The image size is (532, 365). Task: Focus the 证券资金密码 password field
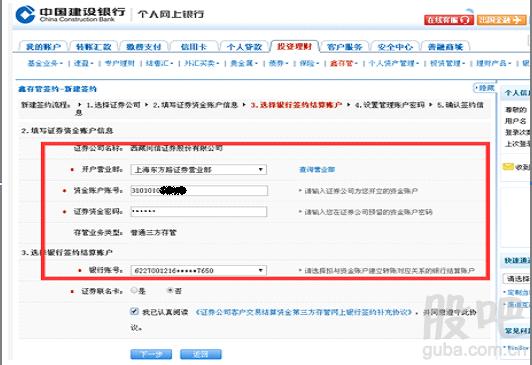pyautogui.click(x=199, y=212)
